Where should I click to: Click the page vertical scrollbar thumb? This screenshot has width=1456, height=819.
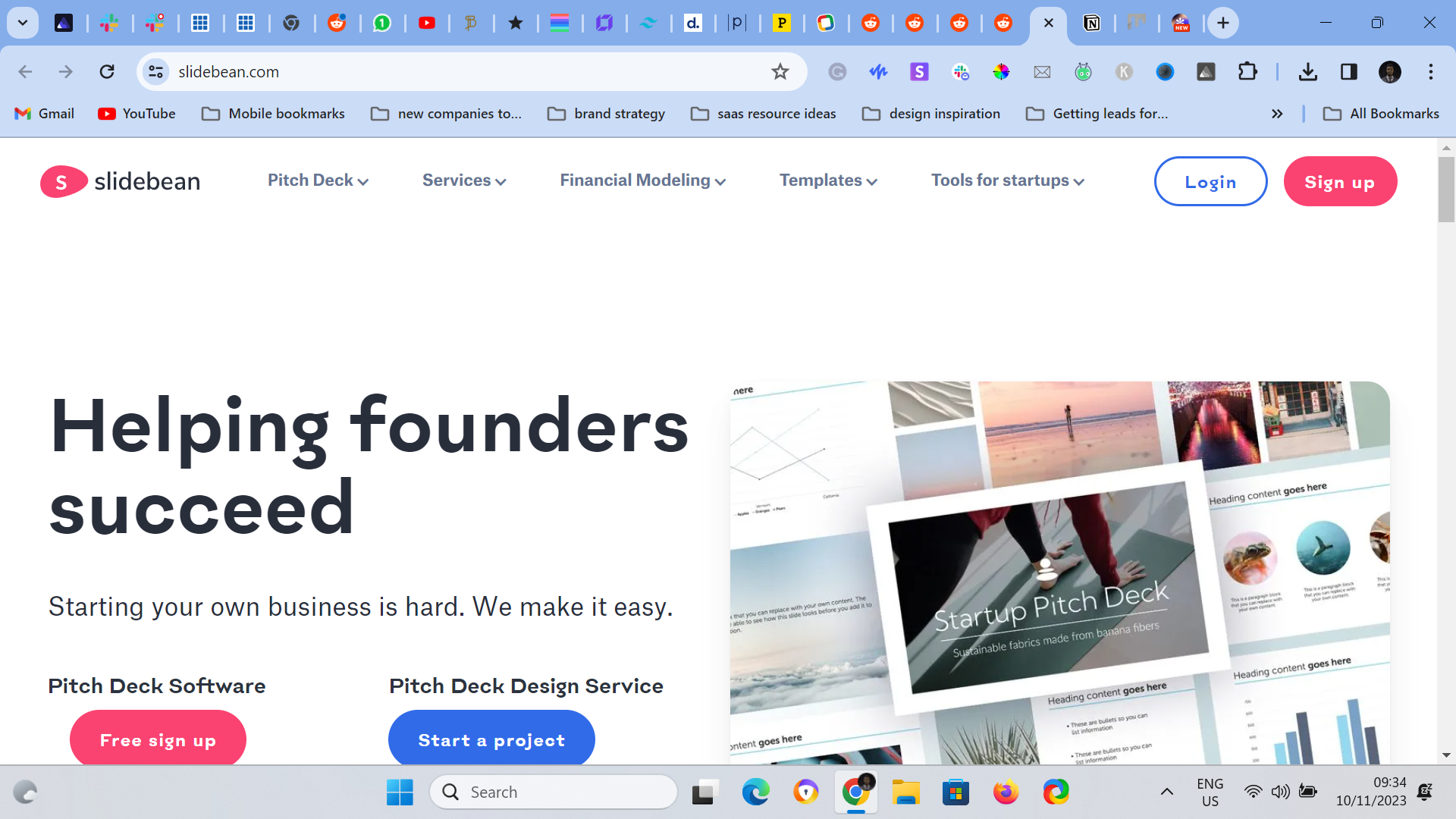tap(1445, 189)
